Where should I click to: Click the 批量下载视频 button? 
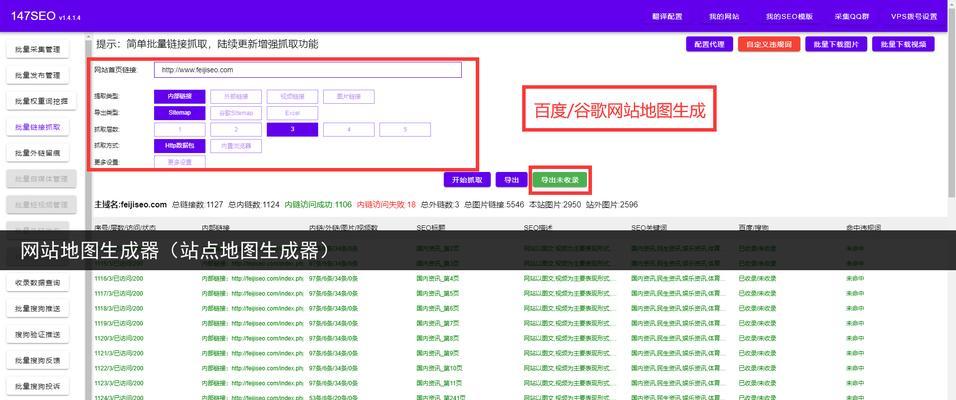pos(903,44)
